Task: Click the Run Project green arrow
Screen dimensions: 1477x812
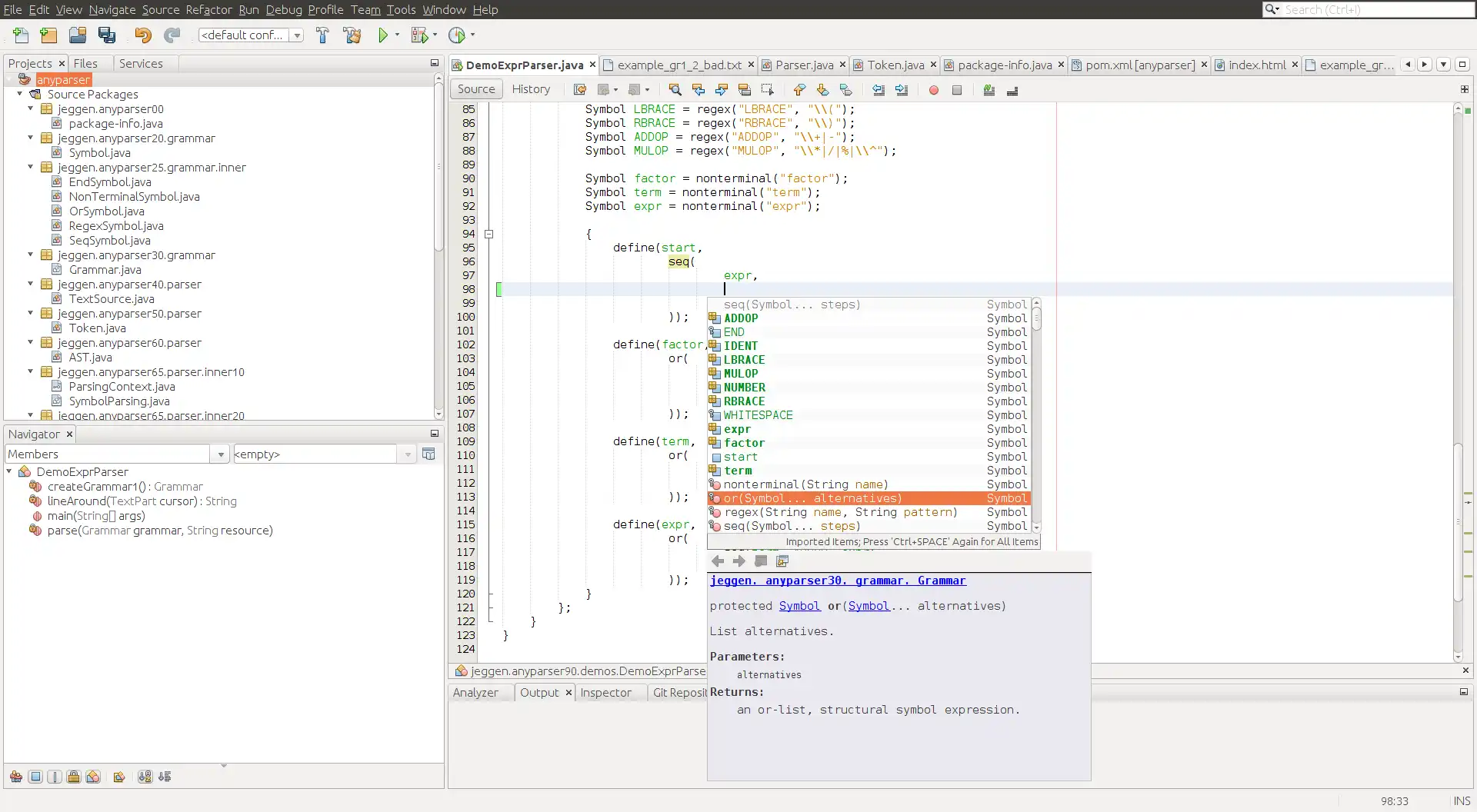Action: click(382, 35)
